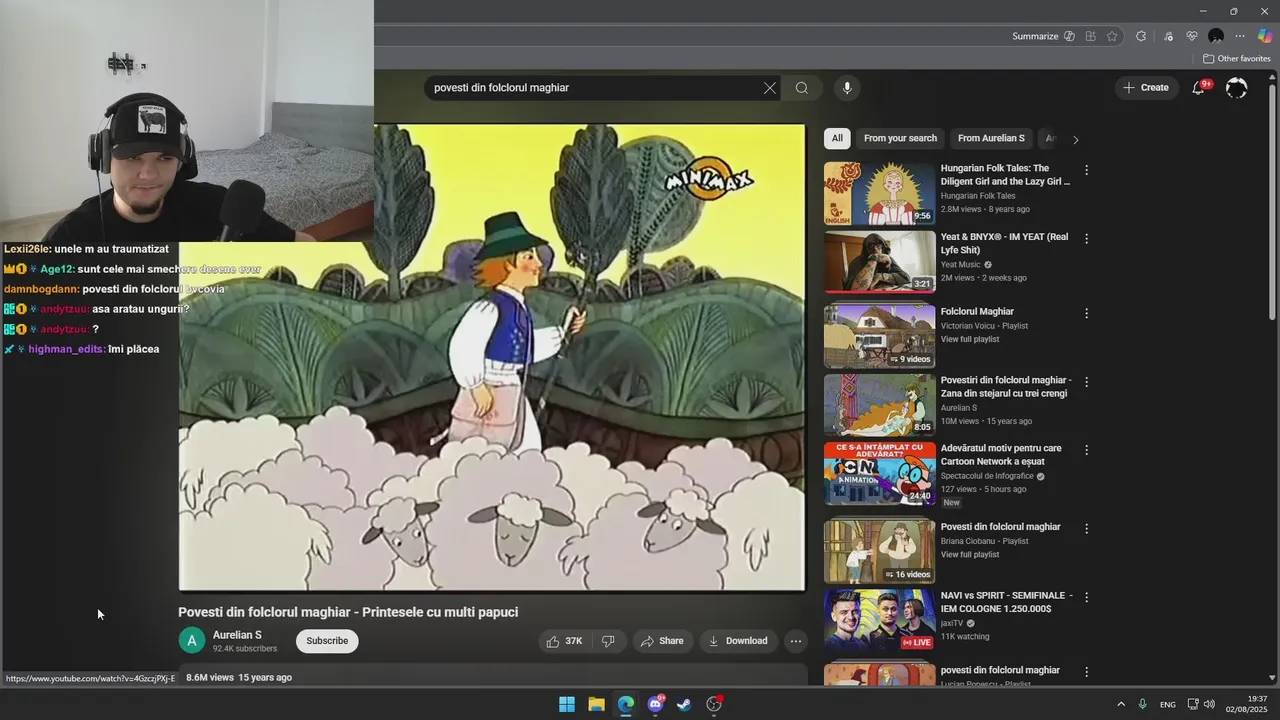Open Other favorites folder
Viewport: 1280px width, 720px height.
[1237, 59]
